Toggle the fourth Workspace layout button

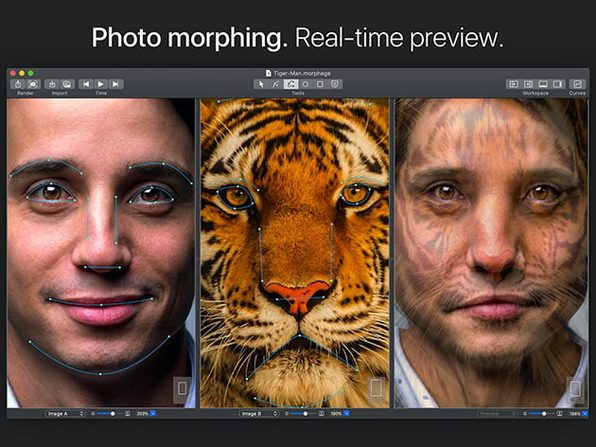click(x=558, y=84)
